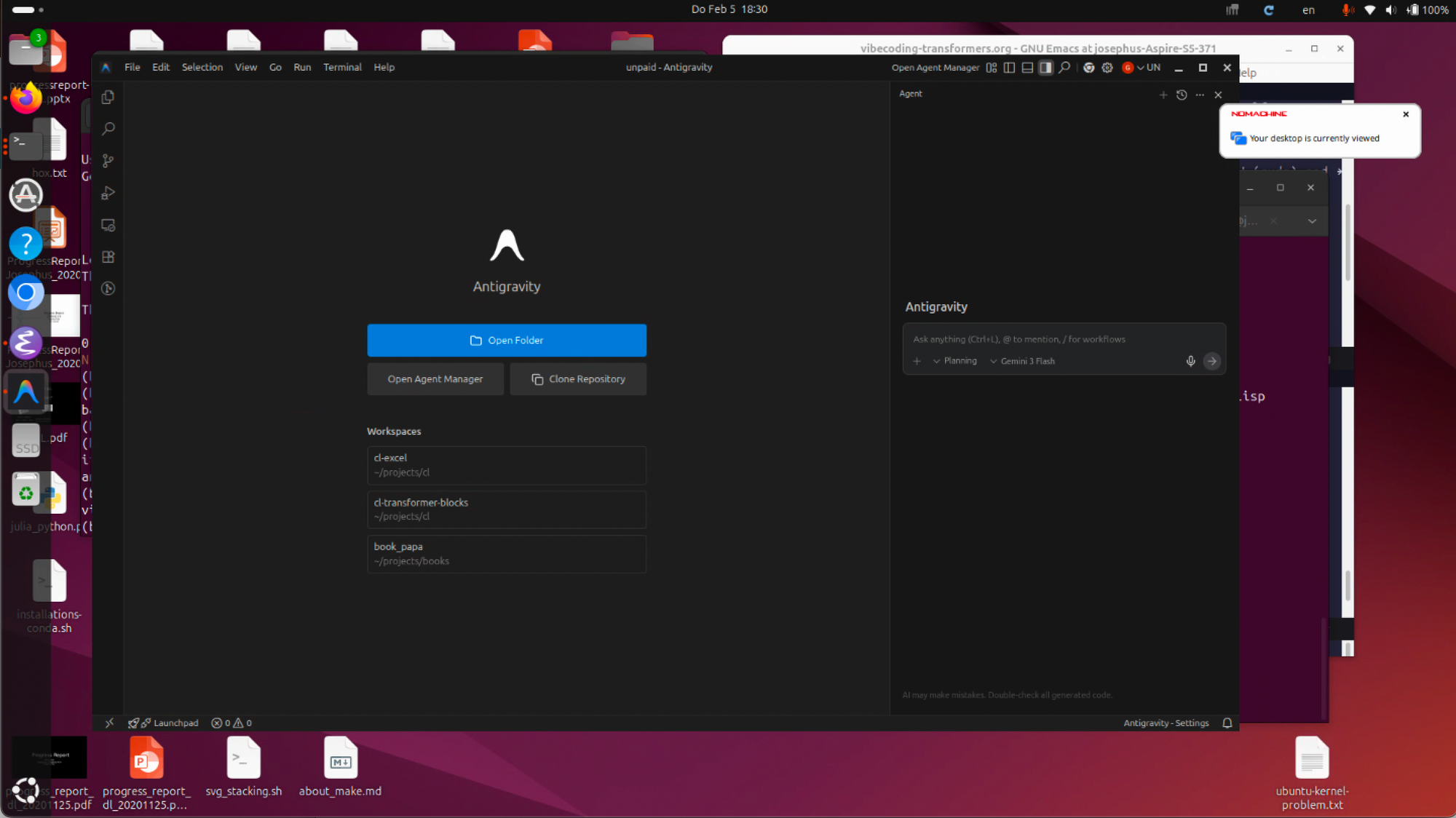Screen dimensions: 1456x818
Task: Open the Search view in activity bar
Action: (108, 129)
